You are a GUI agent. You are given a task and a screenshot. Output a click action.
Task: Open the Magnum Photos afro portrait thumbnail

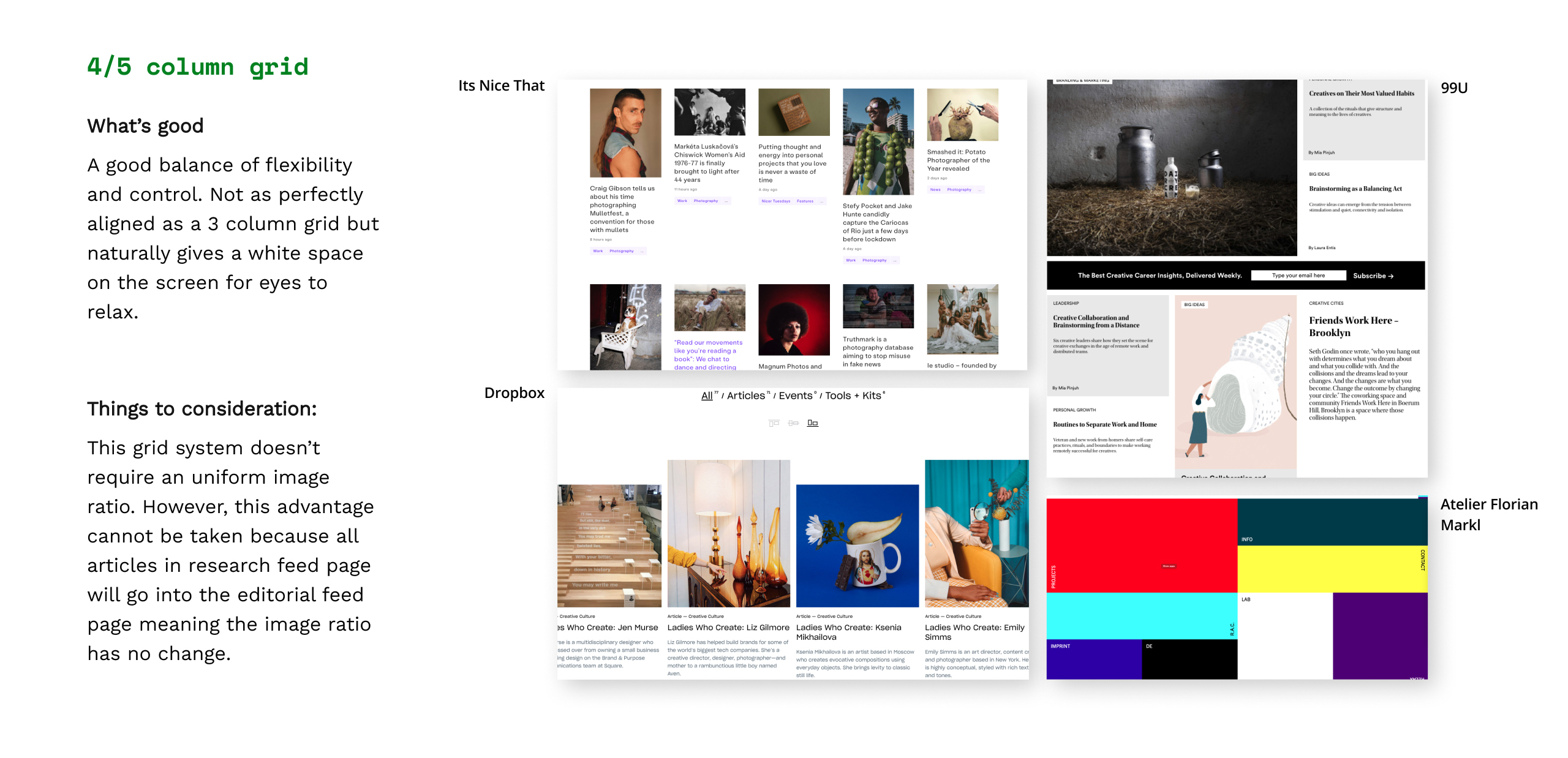coord(794,320)
